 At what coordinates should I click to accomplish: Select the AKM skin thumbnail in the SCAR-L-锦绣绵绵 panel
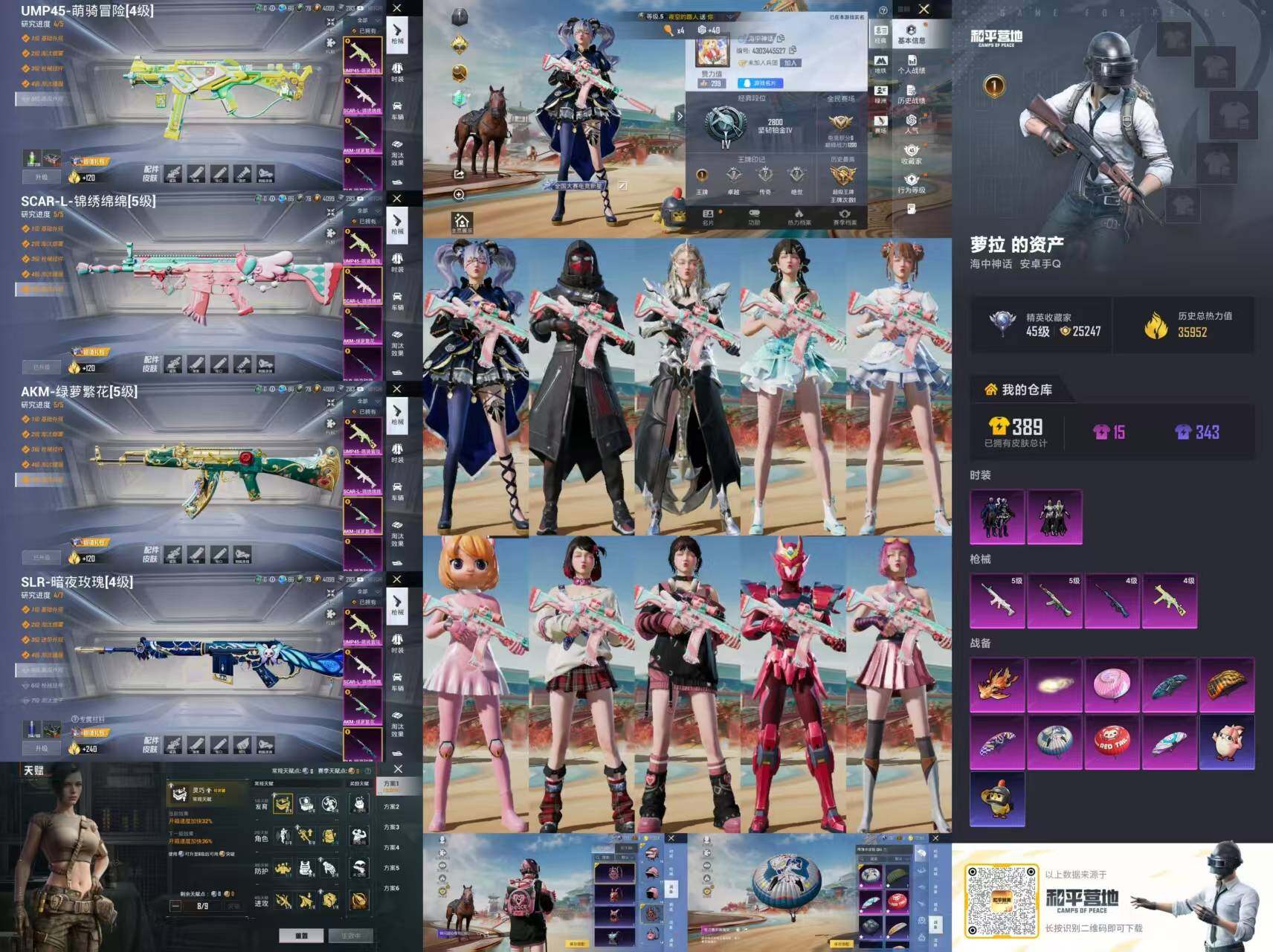pos(362,327)
